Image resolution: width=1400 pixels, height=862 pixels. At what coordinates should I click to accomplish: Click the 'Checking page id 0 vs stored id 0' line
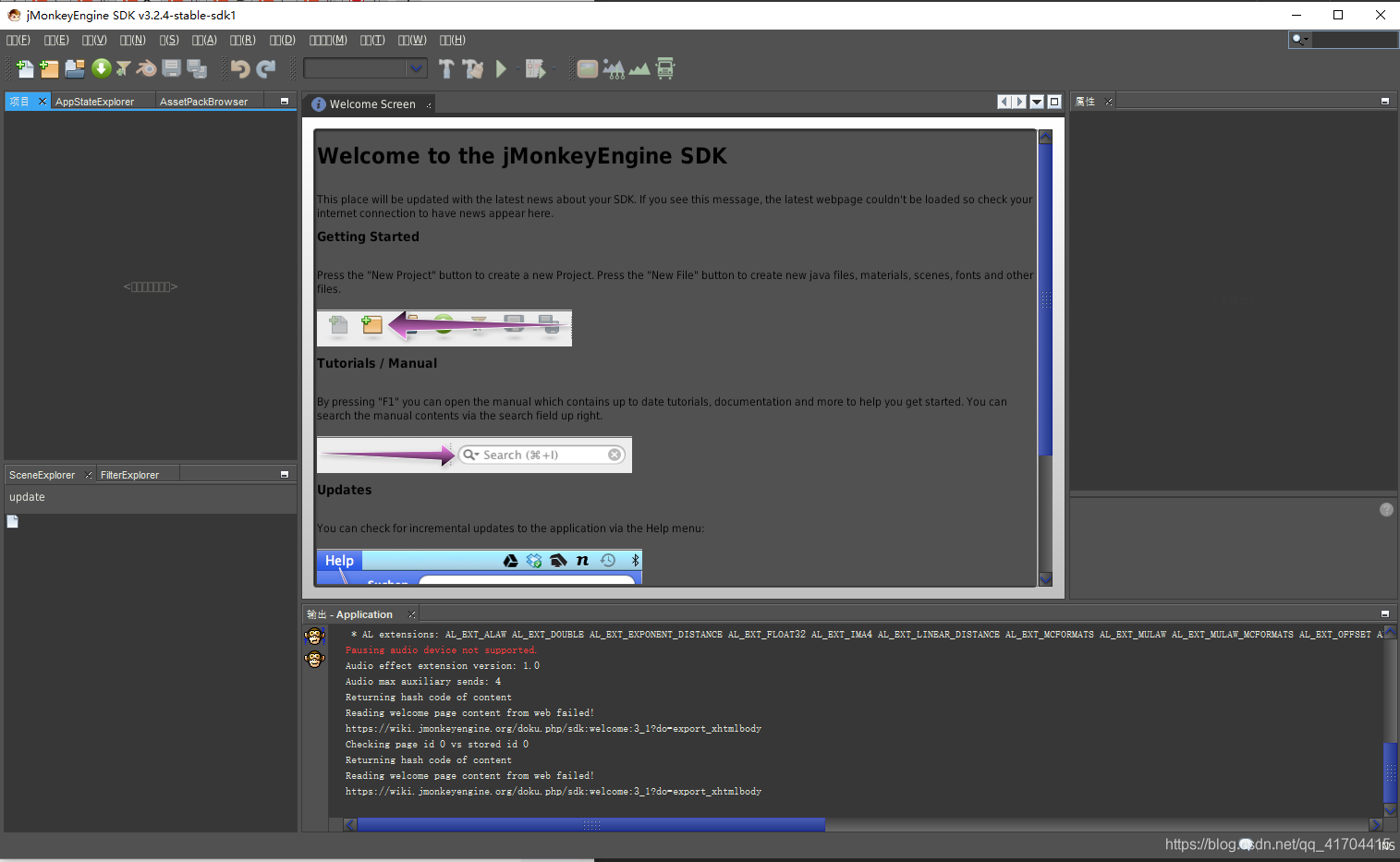coord(437,745)
